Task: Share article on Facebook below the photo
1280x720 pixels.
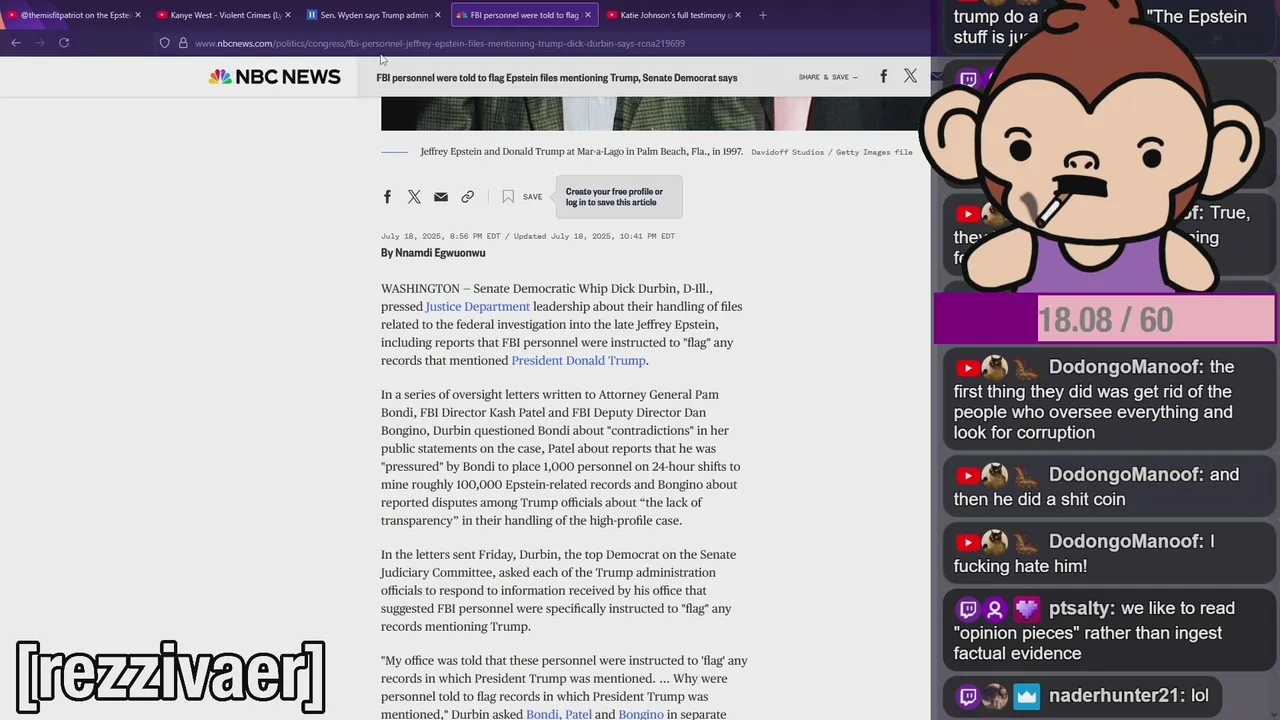Action: (387, 197)
